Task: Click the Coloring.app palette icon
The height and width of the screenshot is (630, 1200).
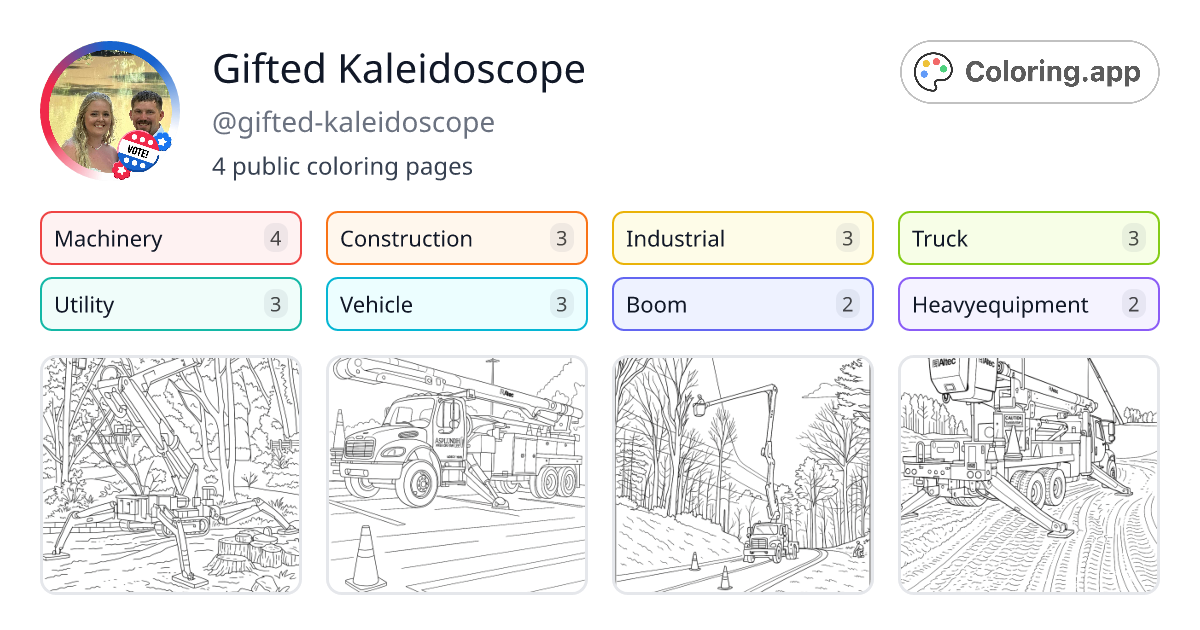Action: pos(933,71)
